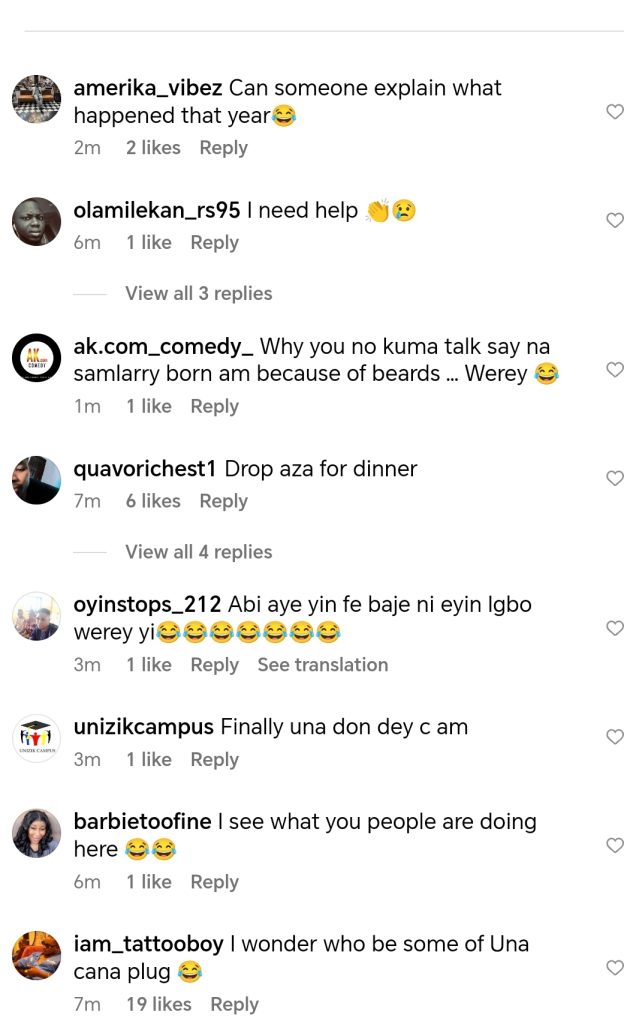The width and height of the screenshot is (630, 1024).
Task: Expand 'View all 3 replies' under olamilekan_rs95
Action: coord(198,293)
